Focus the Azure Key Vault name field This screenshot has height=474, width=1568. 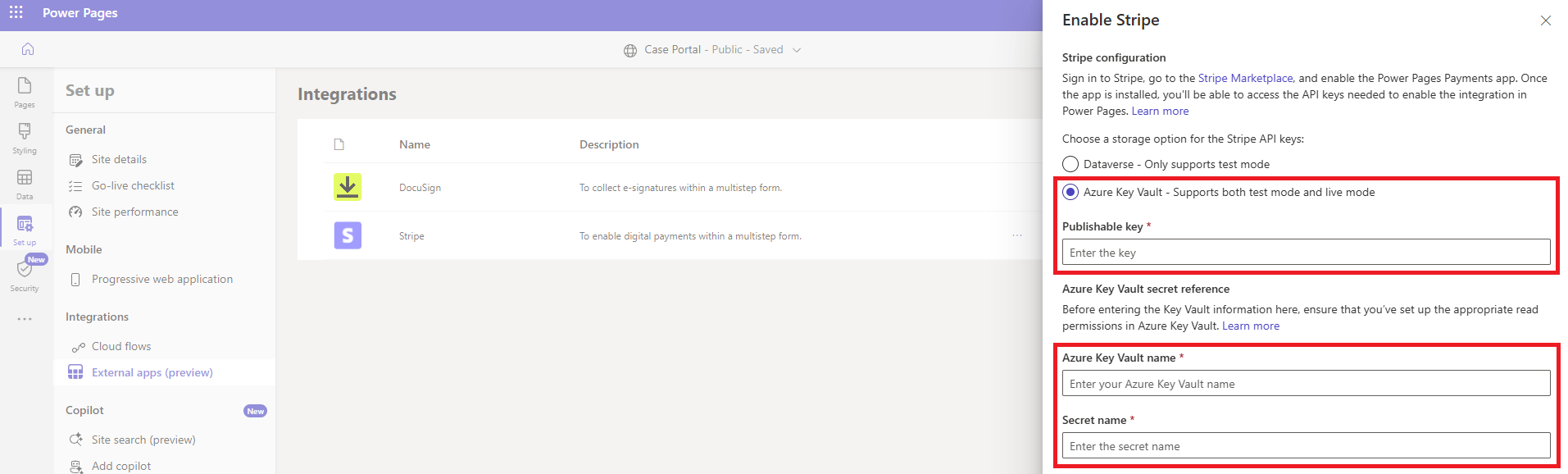pos(1306,384)
